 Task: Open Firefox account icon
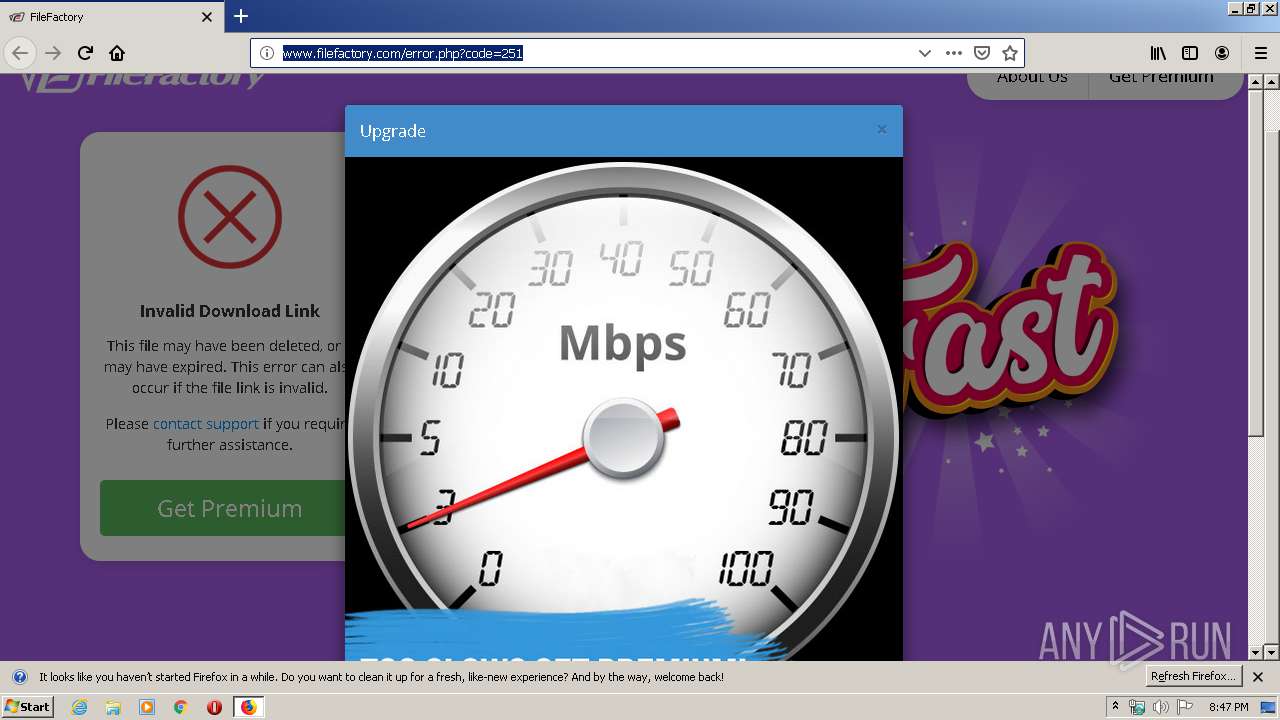point(1222,53)
